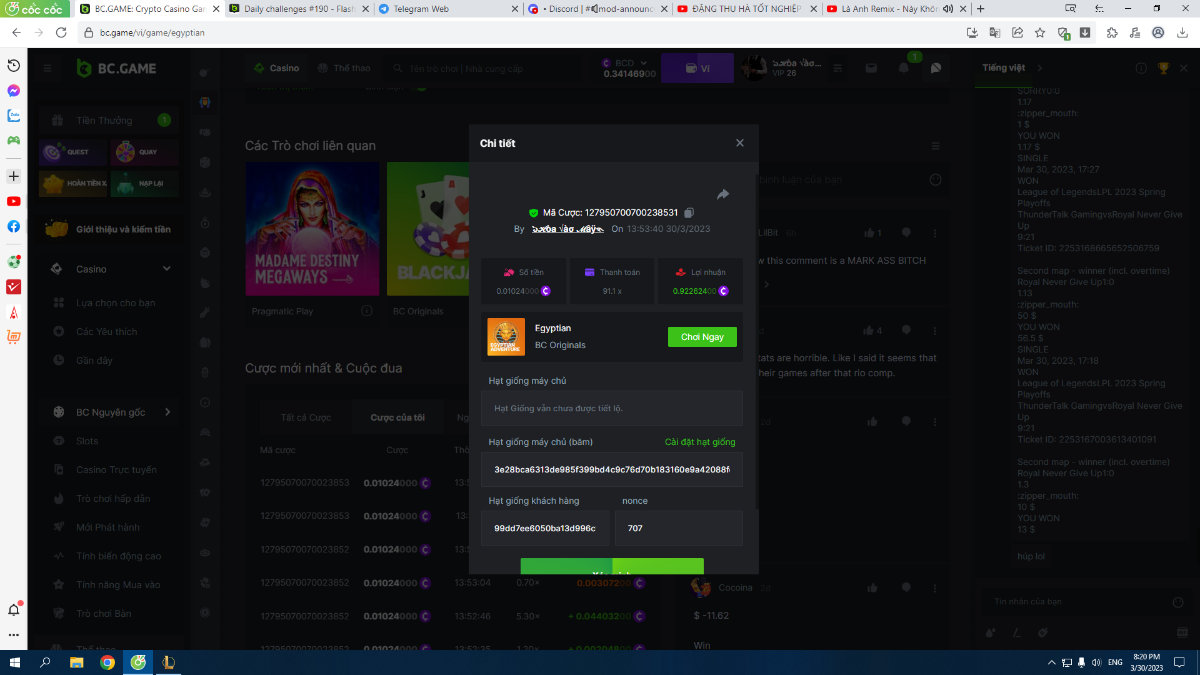Screen dimensions: 1200x675
Task: Copy the bet ID using the copy icon
Action: click(x=689, y=213)
